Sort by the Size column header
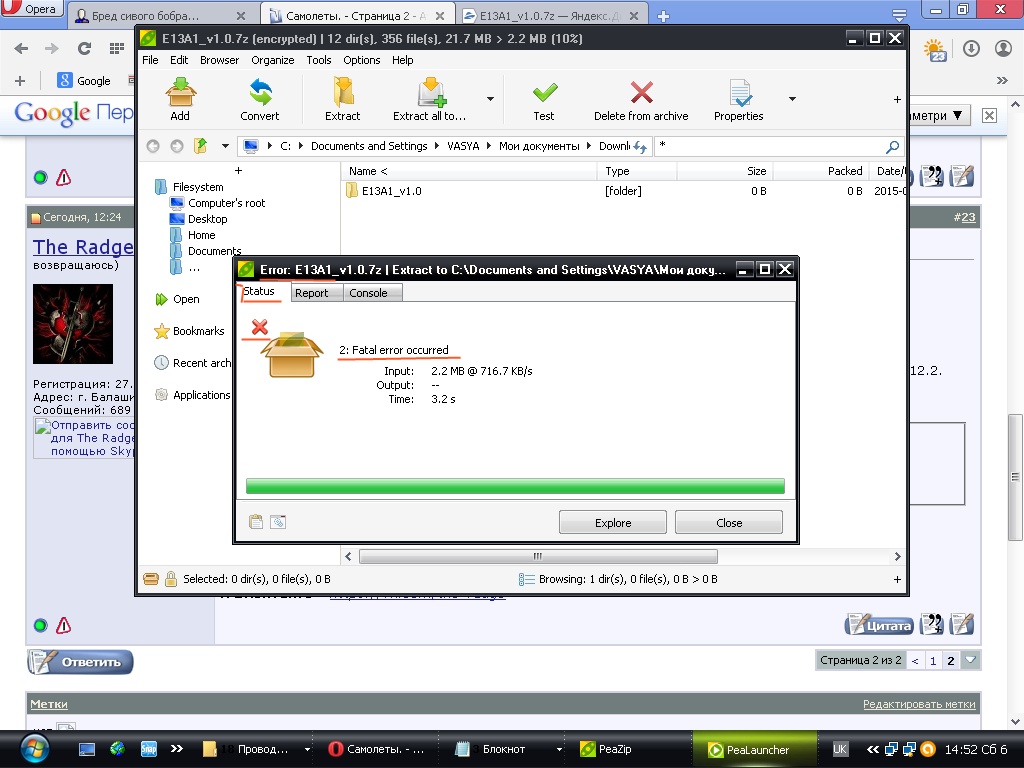 point(725,171)
